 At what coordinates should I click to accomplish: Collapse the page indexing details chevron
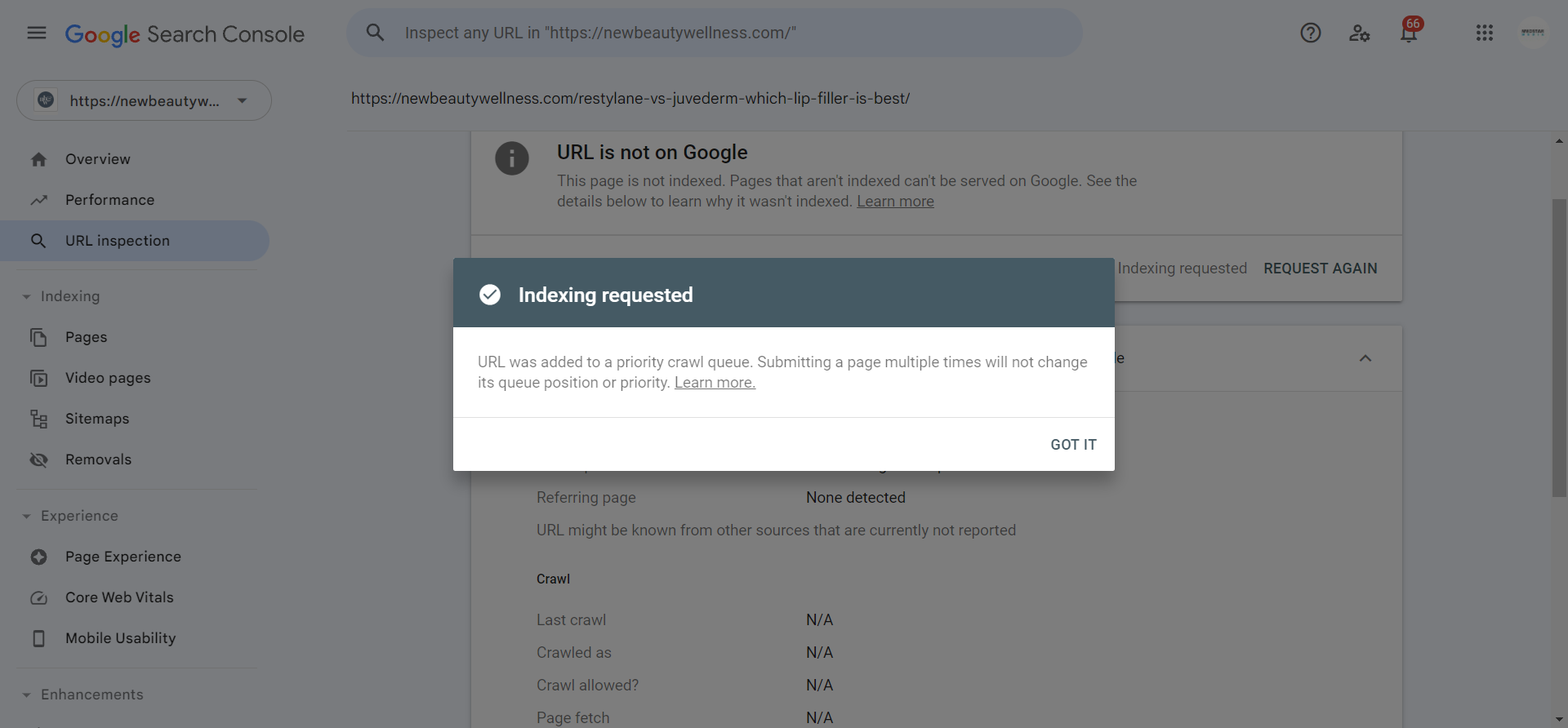[1365, 358]
